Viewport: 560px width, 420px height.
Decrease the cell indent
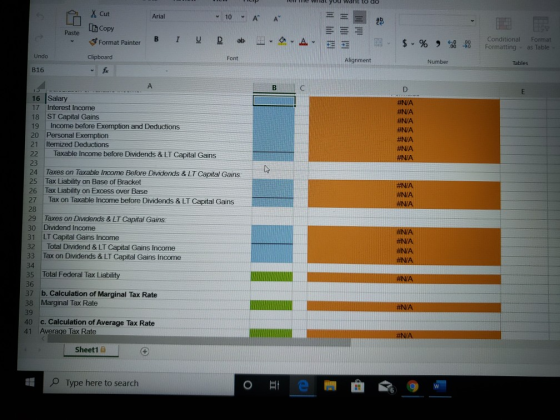click(330, 45)
